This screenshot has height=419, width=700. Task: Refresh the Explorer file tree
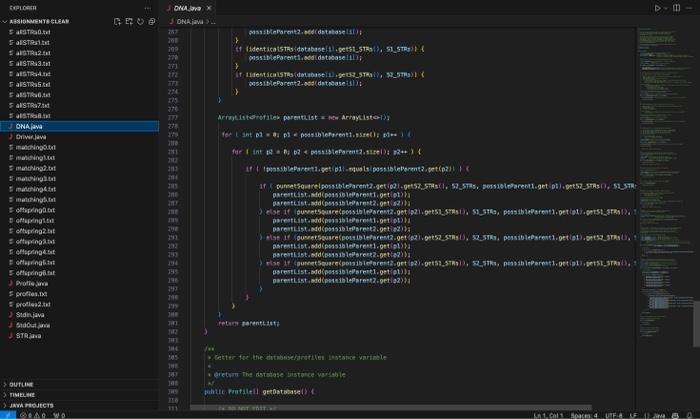(x=141, y=21)
